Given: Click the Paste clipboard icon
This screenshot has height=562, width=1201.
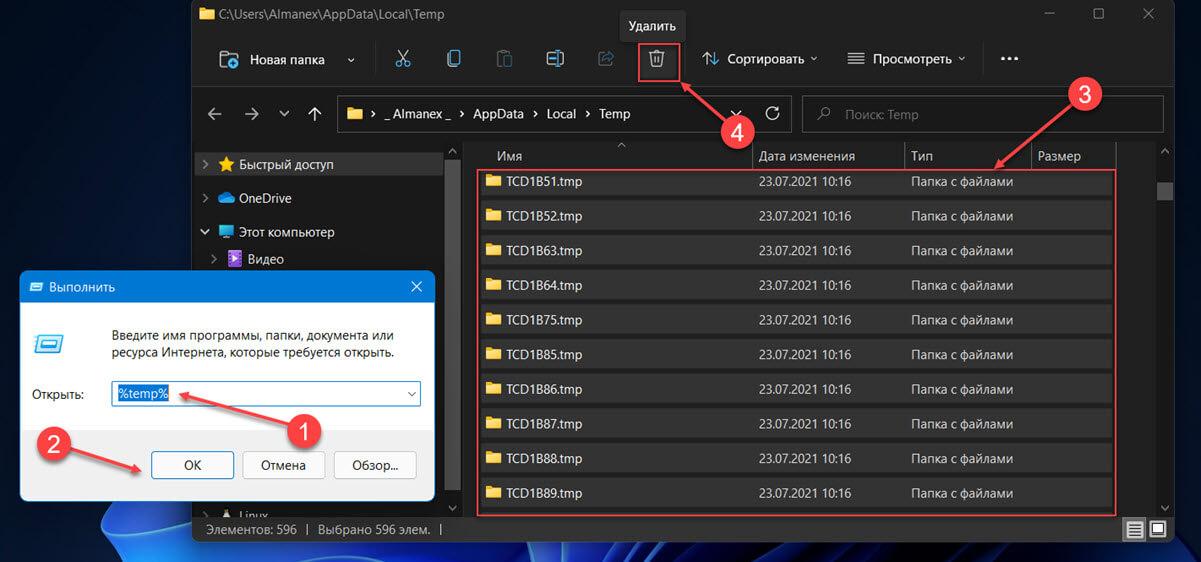Looking at the screenshot, I should click(x=505, y=59).
